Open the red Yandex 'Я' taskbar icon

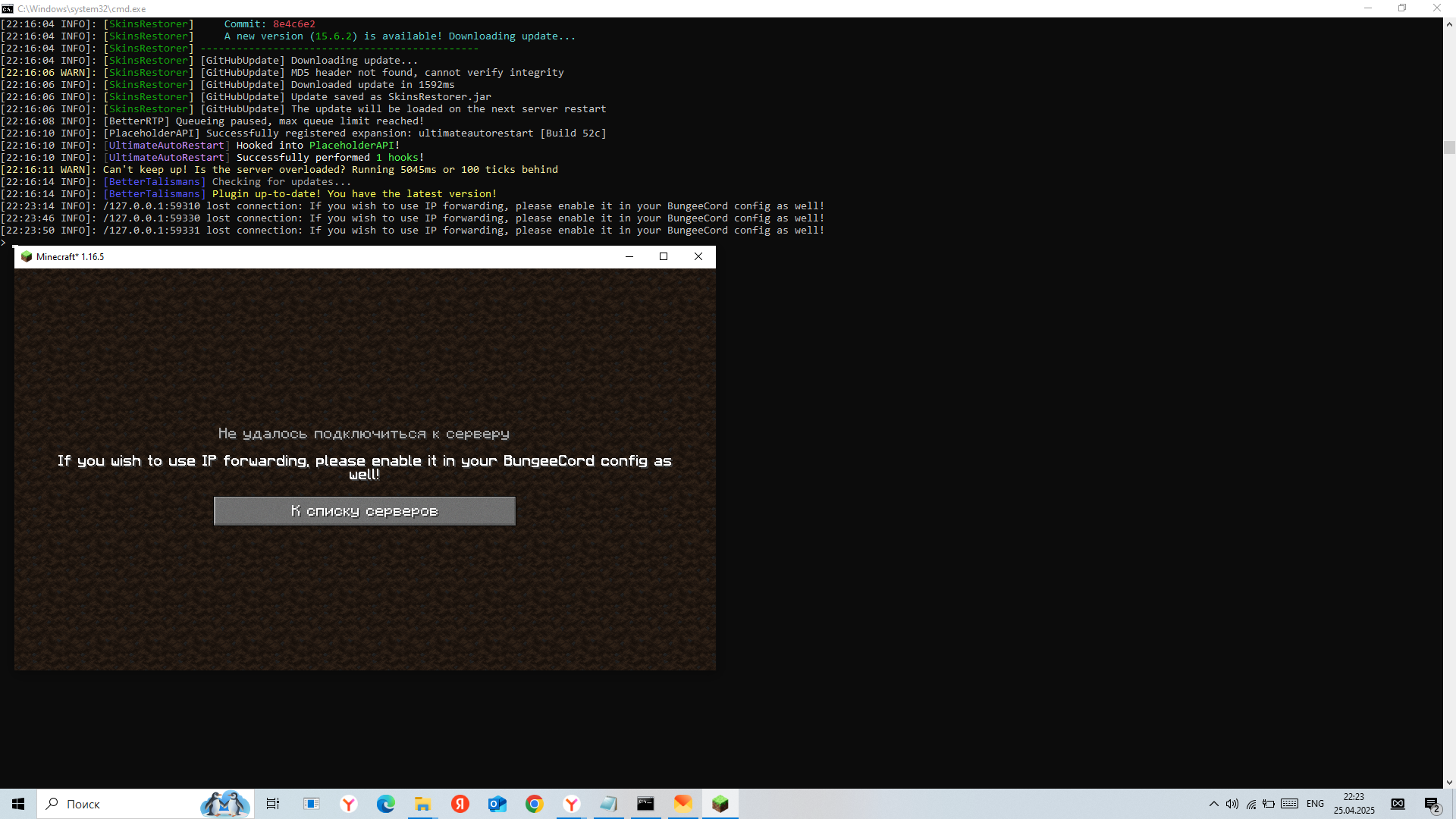[460, 804]
